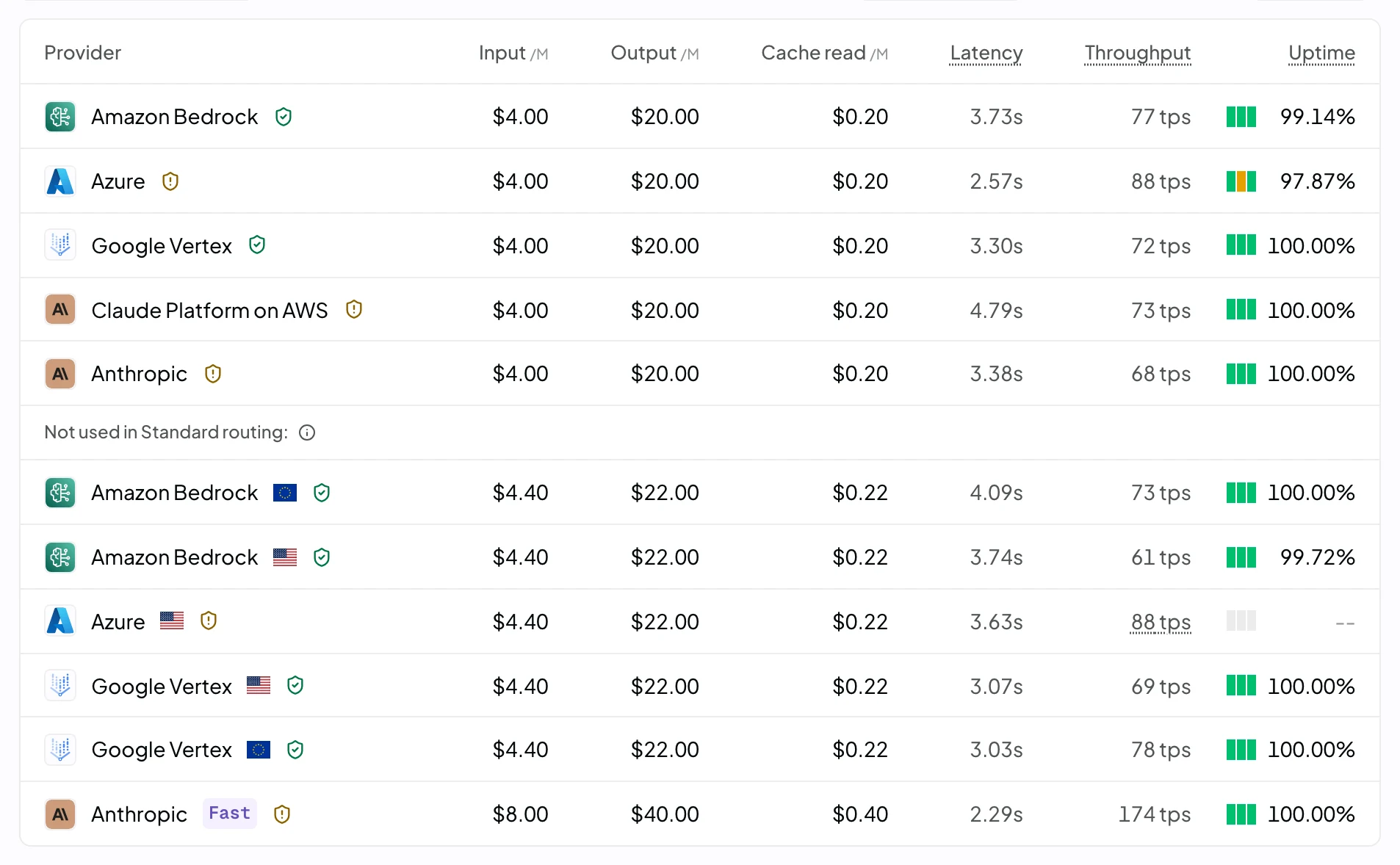Click the Cache read /M column header

pyautogui.click(x=825, y=53)
